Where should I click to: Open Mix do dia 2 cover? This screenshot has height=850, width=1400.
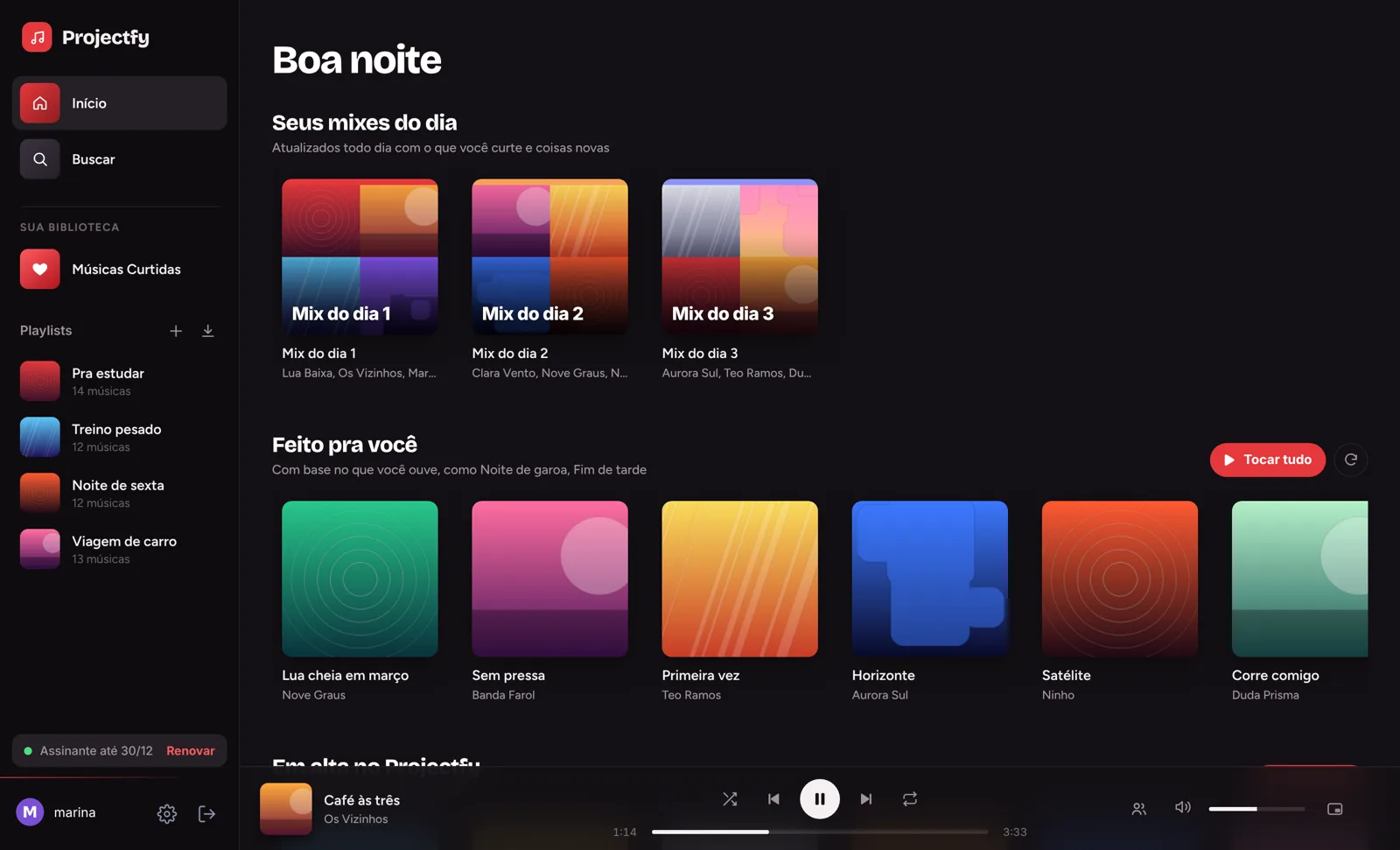[549, 256]
